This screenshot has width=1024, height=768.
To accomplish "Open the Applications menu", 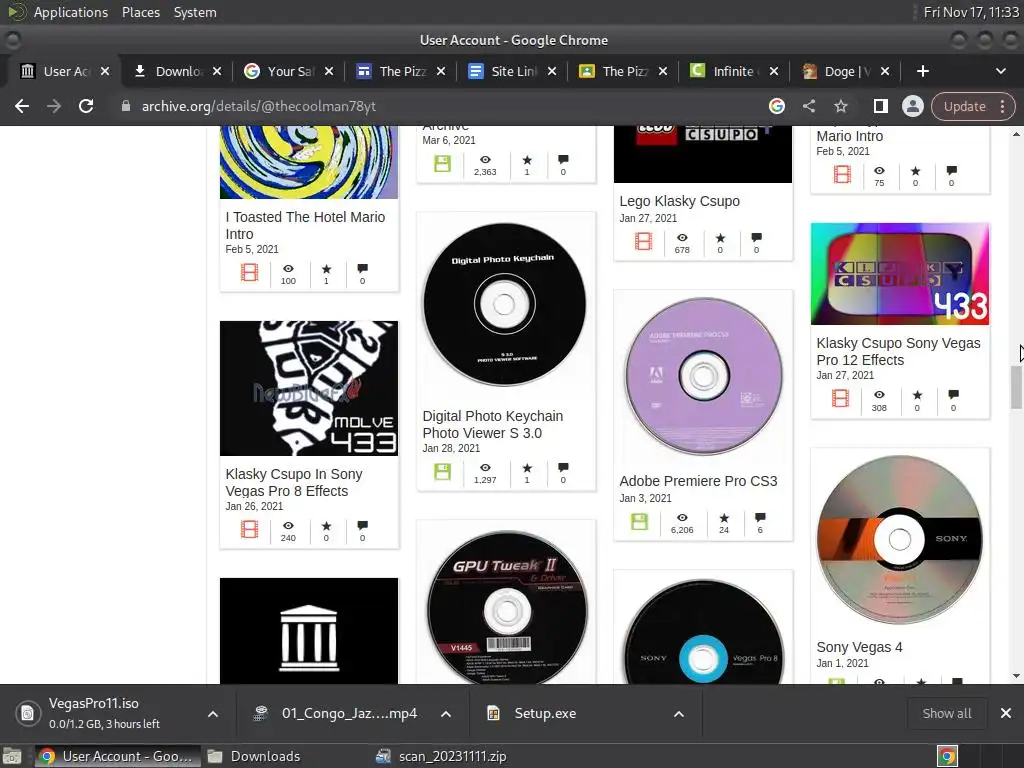I will [71, 12].
